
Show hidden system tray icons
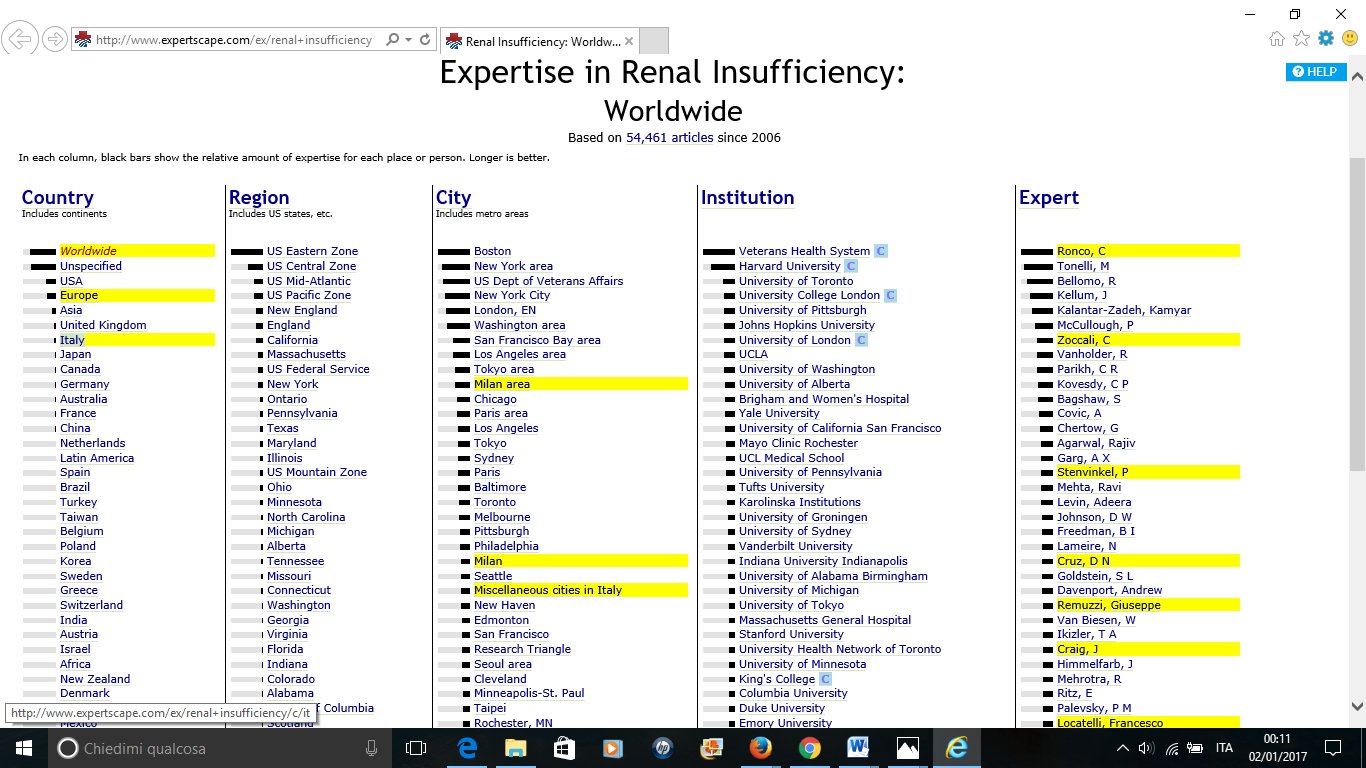[x=1122, y=748]
